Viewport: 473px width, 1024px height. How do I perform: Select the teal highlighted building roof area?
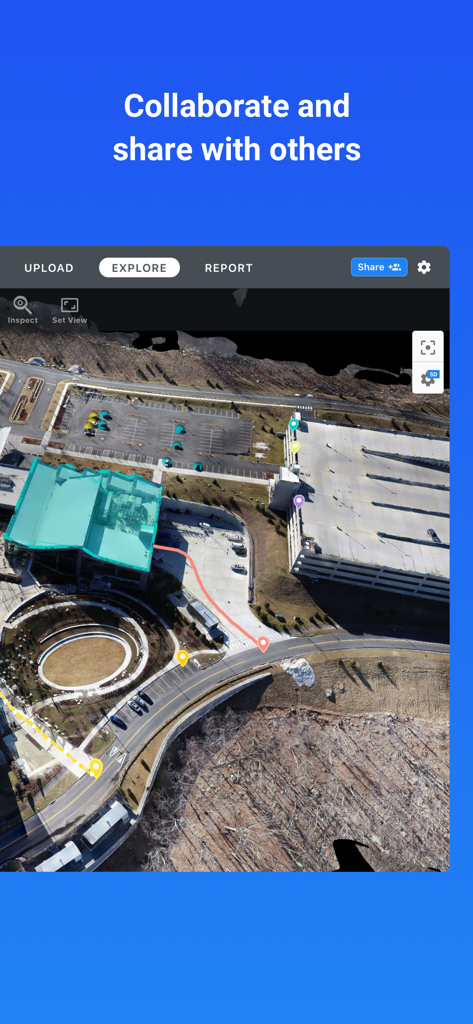click(85, 513)
